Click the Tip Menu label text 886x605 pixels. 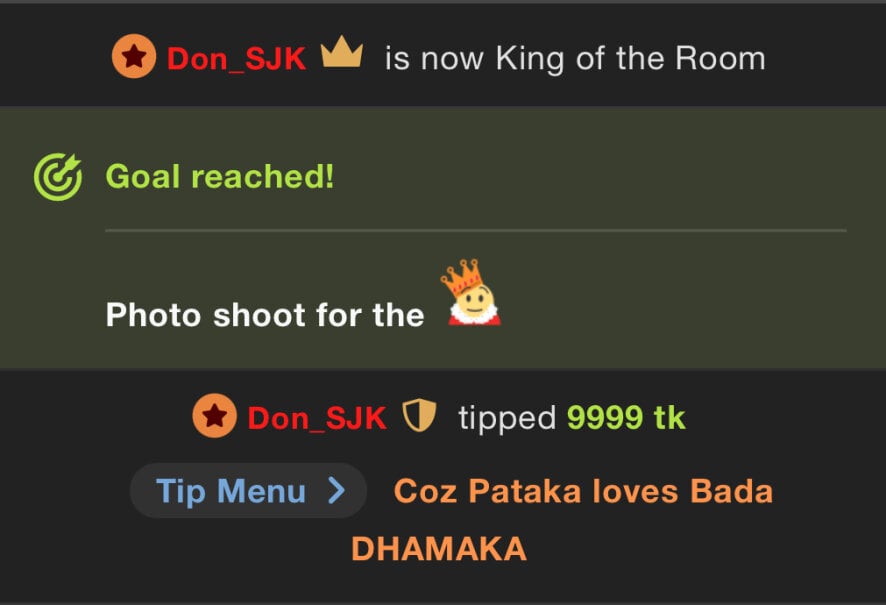pos(231,491)
